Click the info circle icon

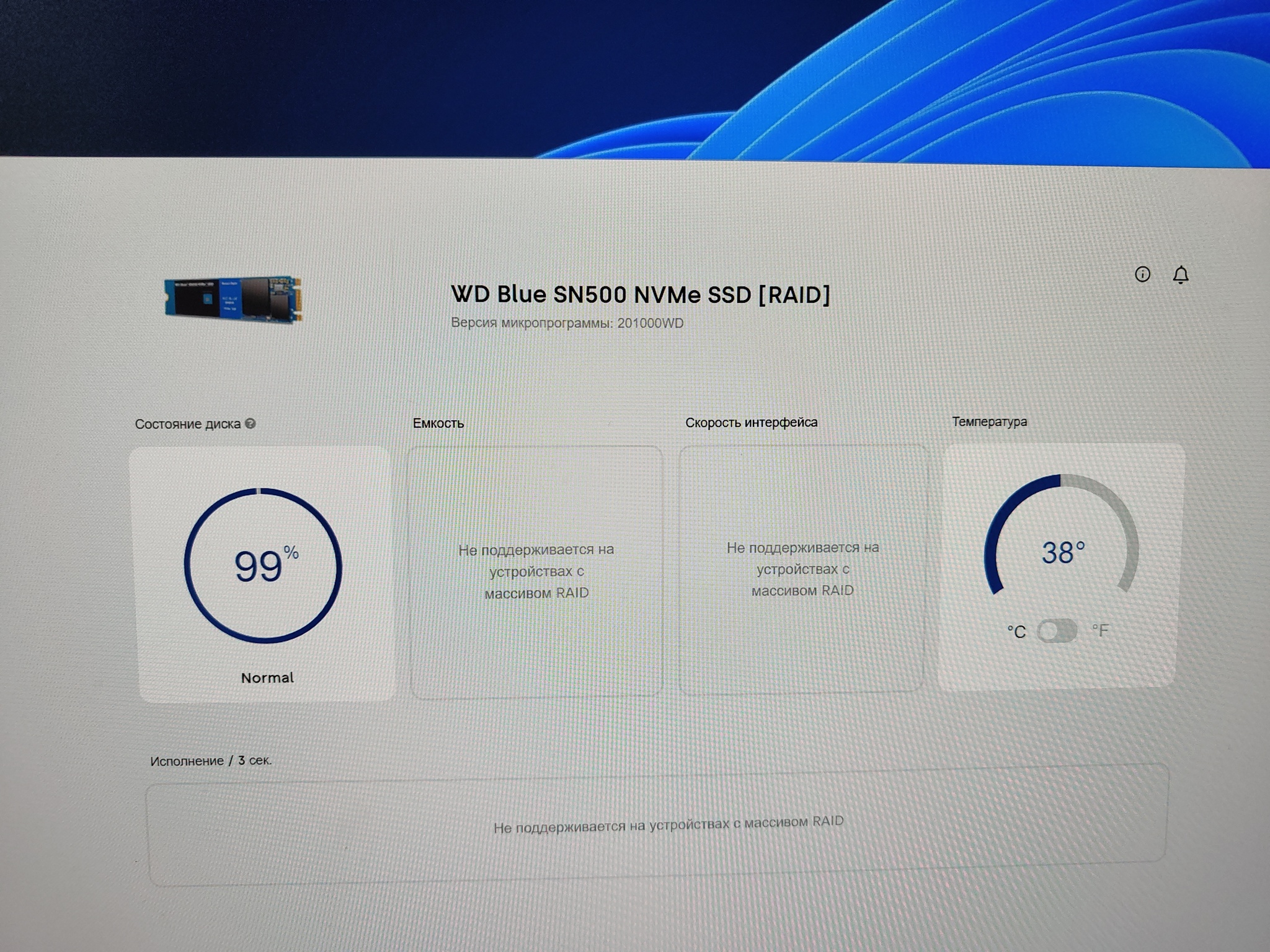pyautogui.click(x=1142, y=275)
